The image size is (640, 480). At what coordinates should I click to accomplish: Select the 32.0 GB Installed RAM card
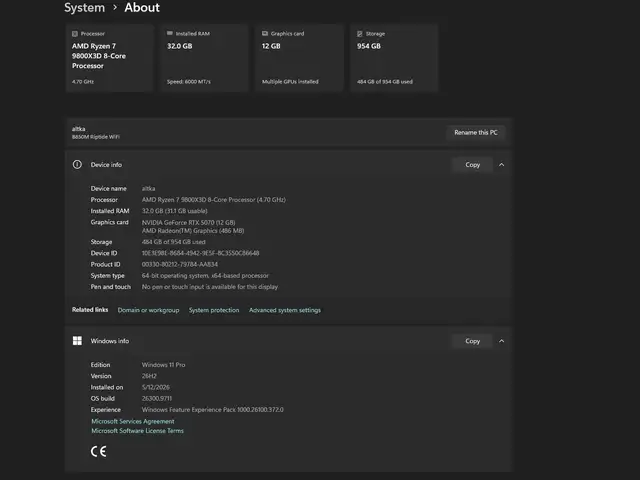(204, 58)
